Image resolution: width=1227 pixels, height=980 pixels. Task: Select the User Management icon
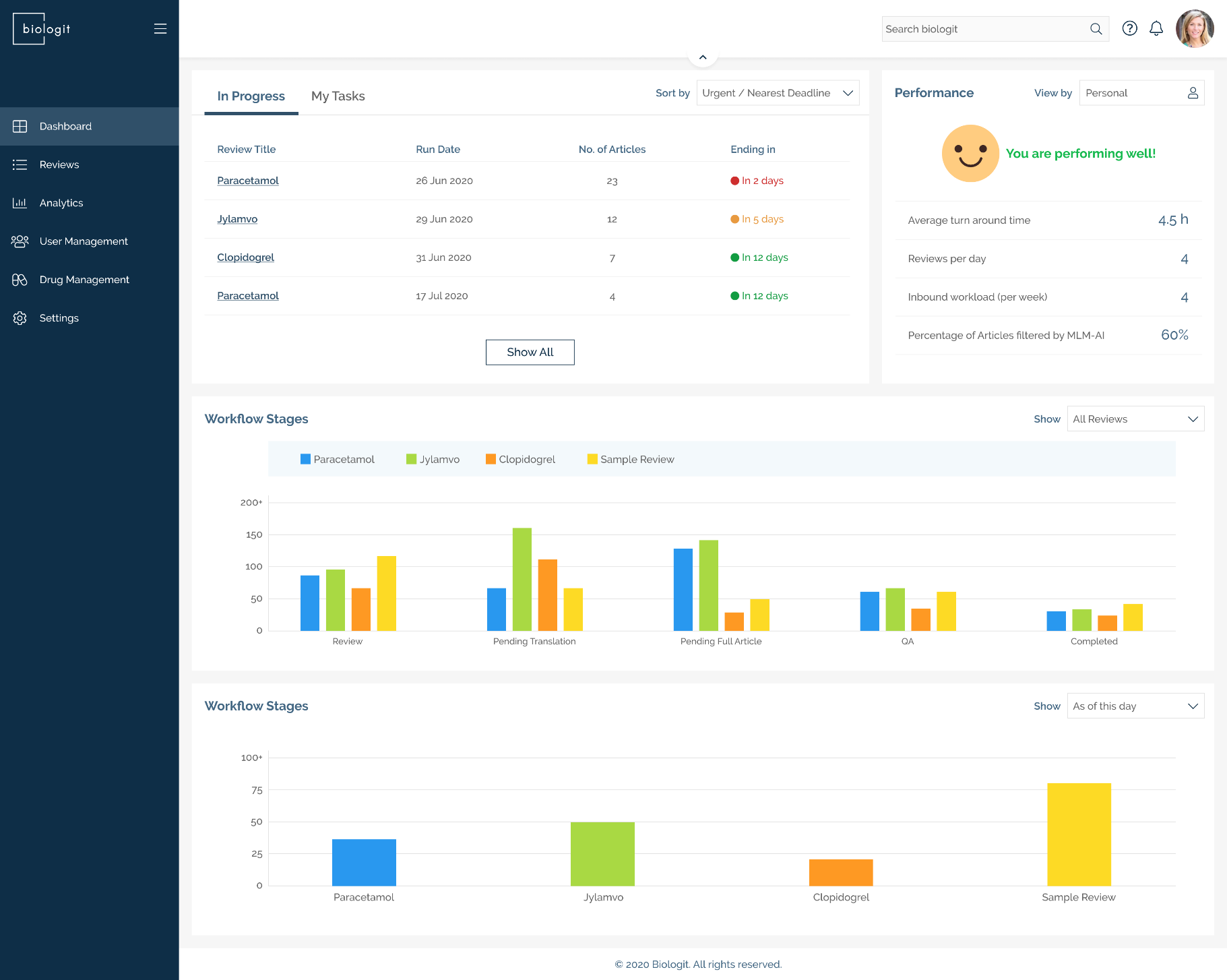20,241
